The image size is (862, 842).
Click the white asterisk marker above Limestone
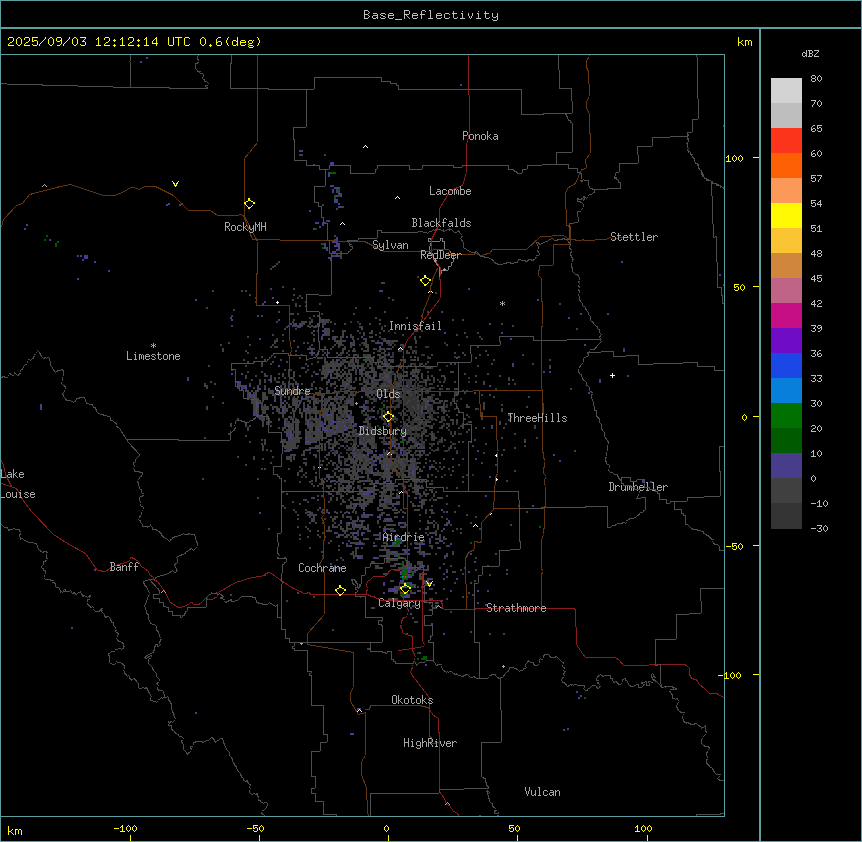[x=153, y=345]
